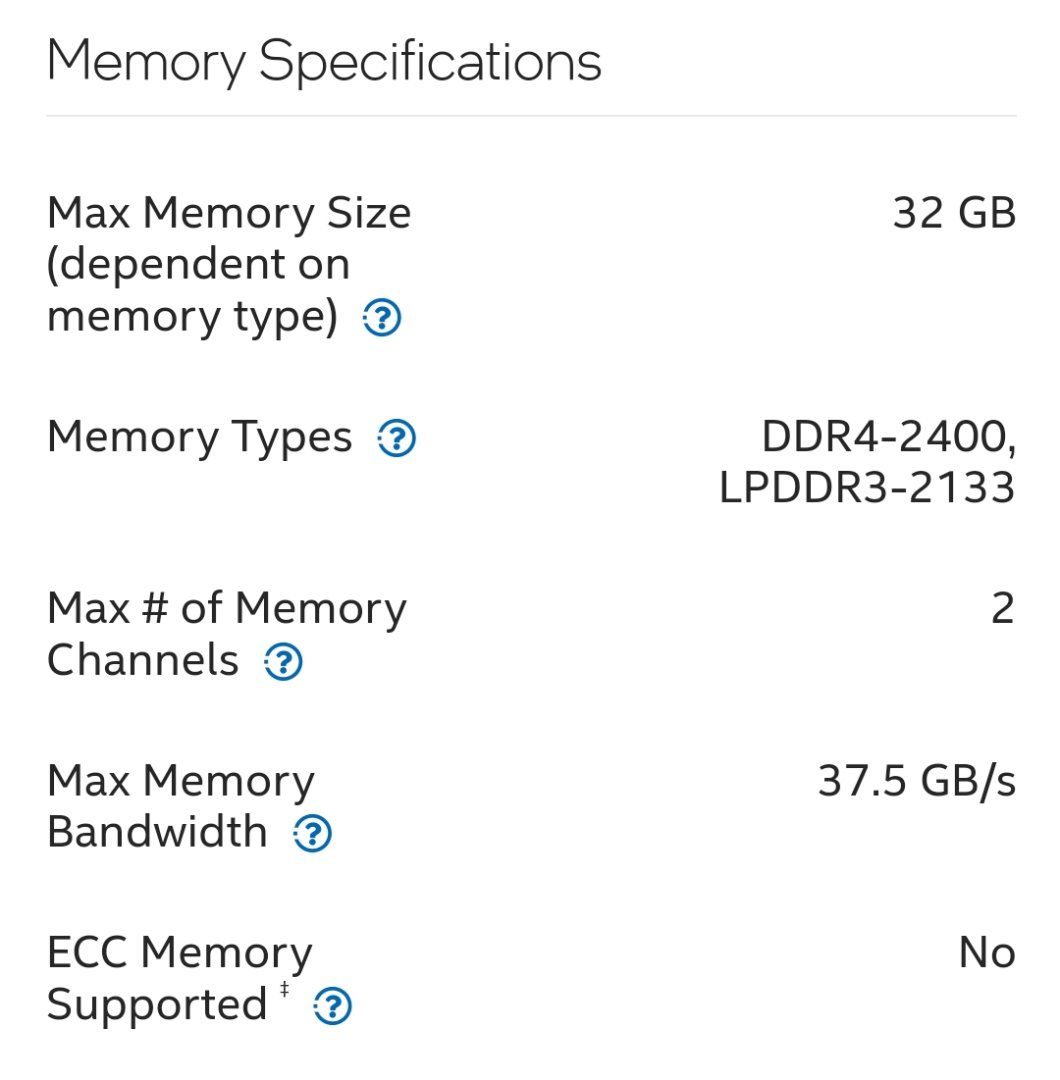Click the Memory Types label
The image size is (1060, 1080).
[x=200, y=437]
